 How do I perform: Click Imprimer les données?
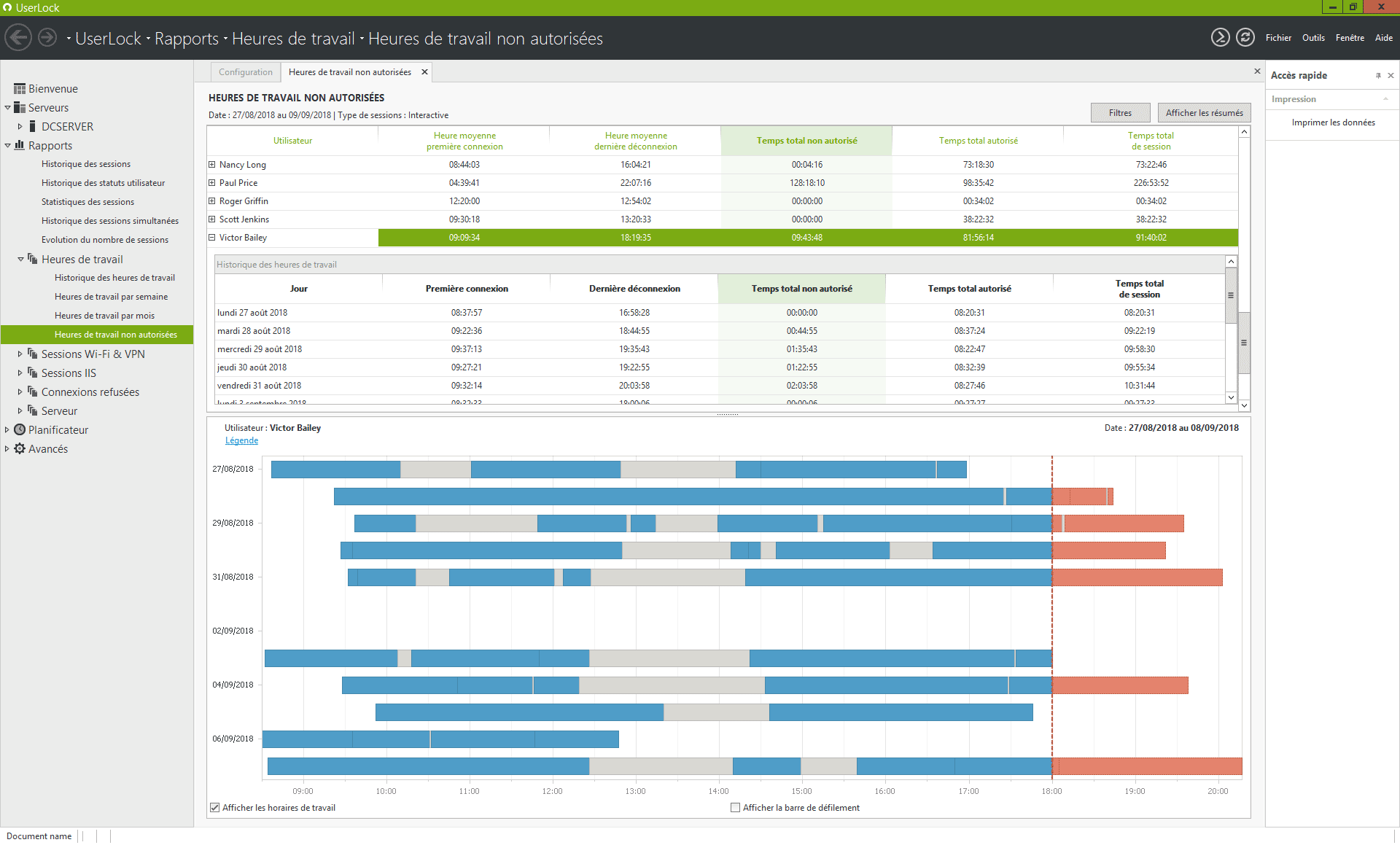[1333, 122]
